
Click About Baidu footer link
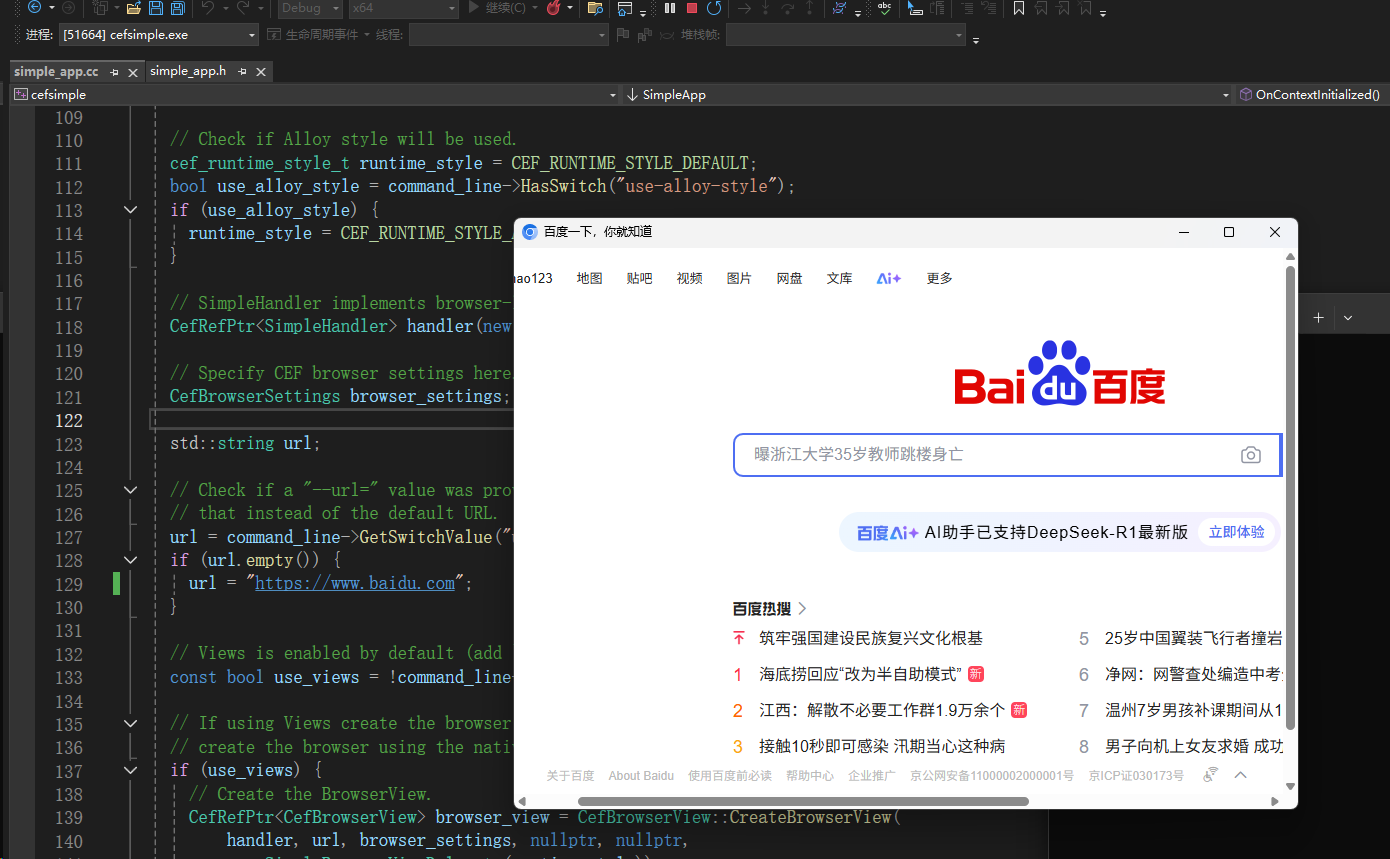tap(641, 775)
